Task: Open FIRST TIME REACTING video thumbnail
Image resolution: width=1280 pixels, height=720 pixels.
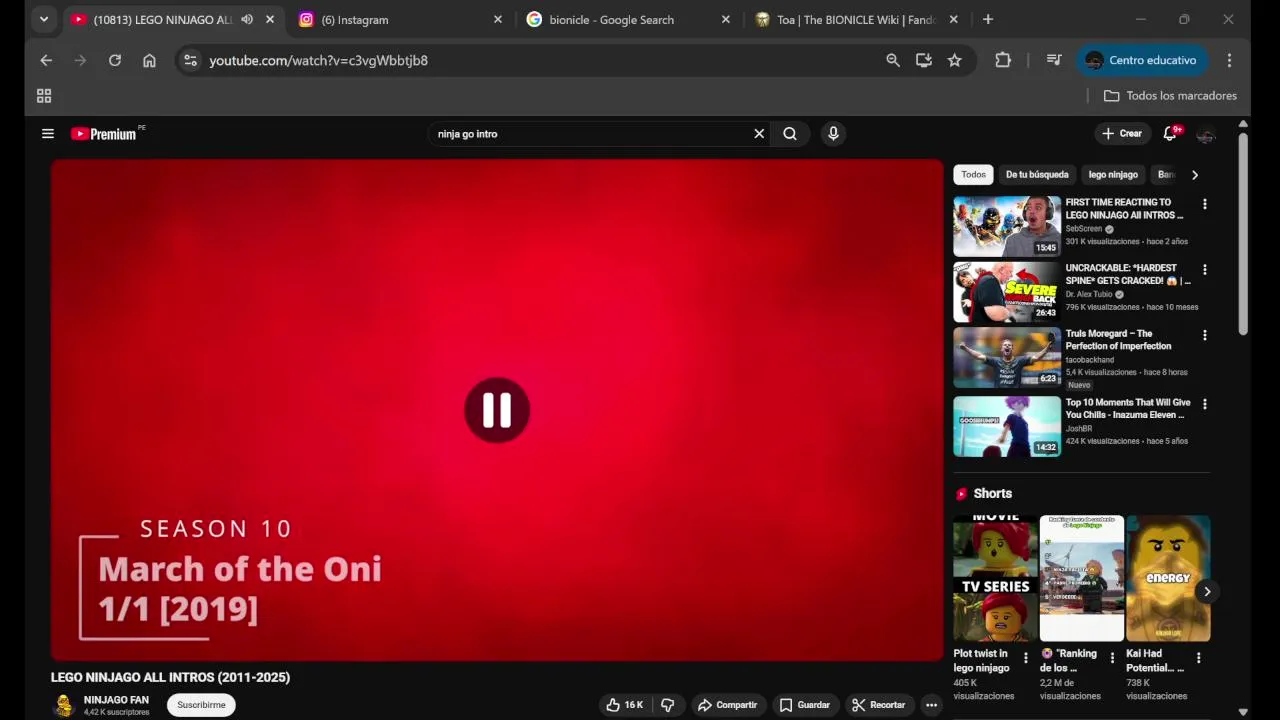Action: (1007, 226)
